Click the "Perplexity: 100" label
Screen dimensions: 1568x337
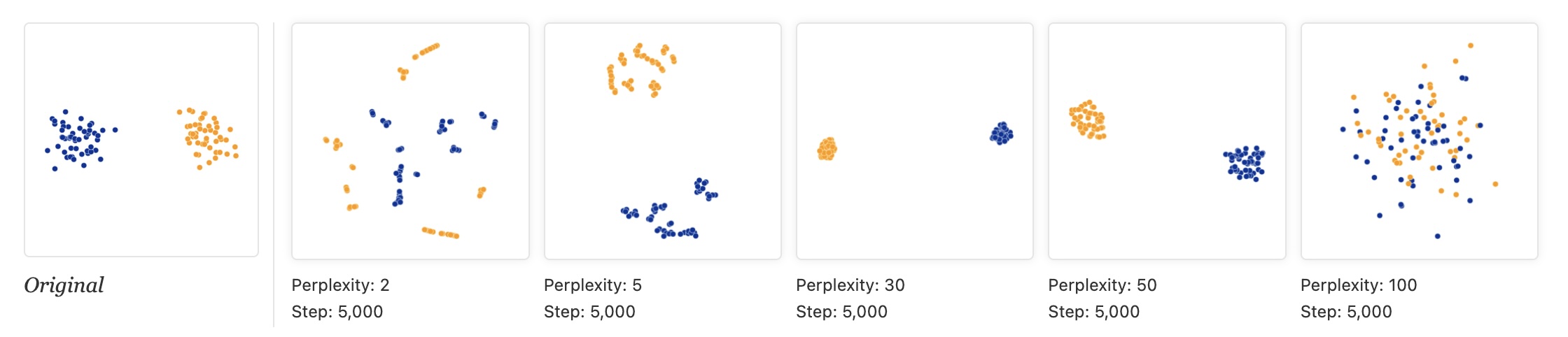(x=1358, y=285)
